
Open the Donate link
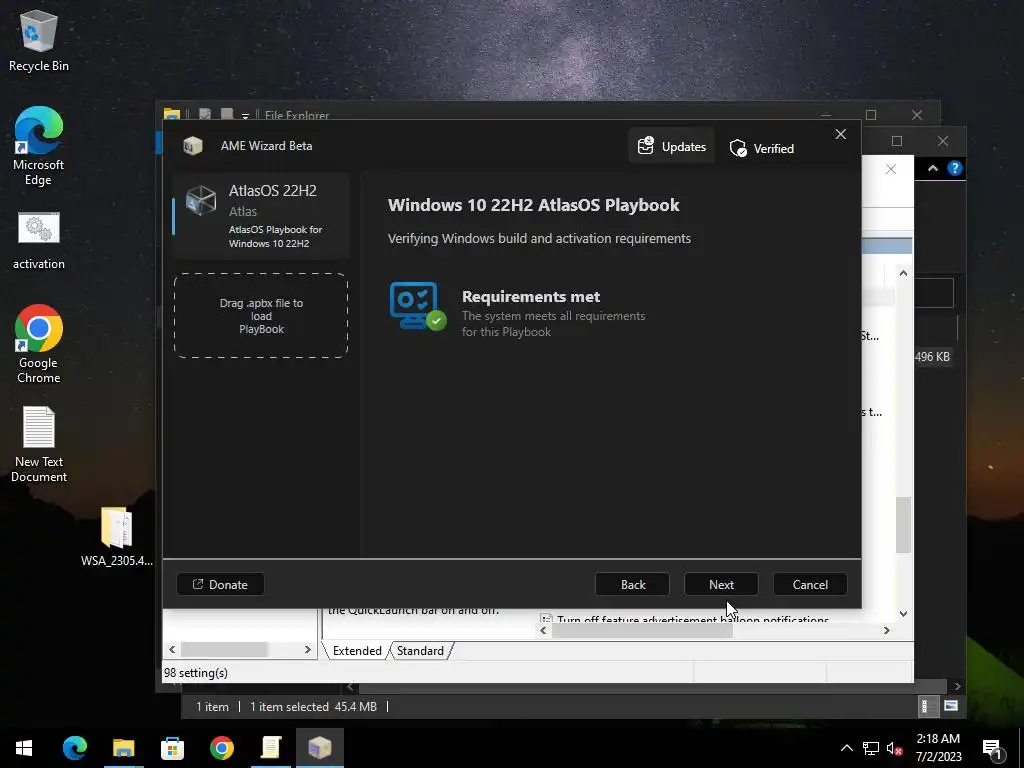click(x=220, y=584)
